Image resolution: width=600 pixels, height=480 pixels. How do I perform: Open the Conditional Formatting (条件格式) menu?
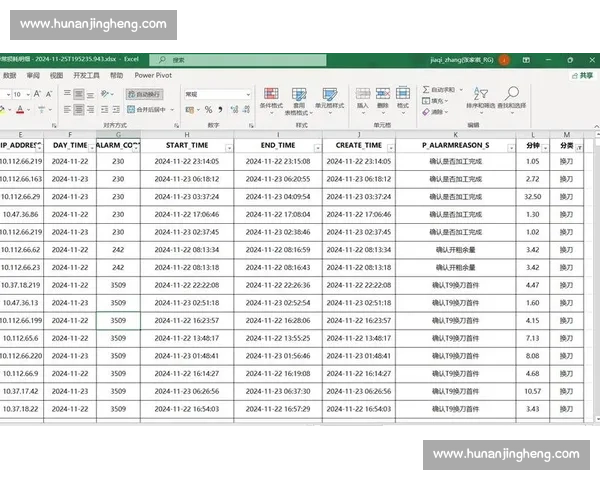[x=270, y=97]
